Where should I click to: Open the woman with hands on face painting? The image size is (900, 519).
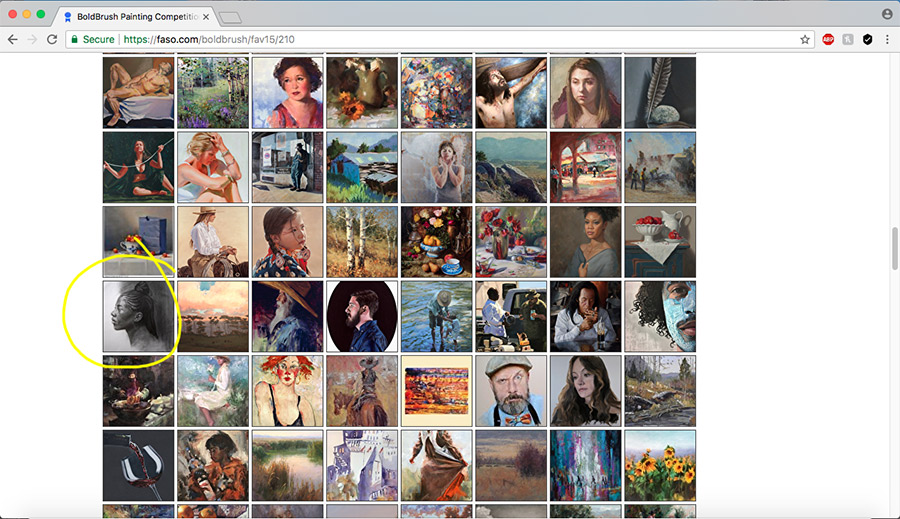[x=437, y=167]
